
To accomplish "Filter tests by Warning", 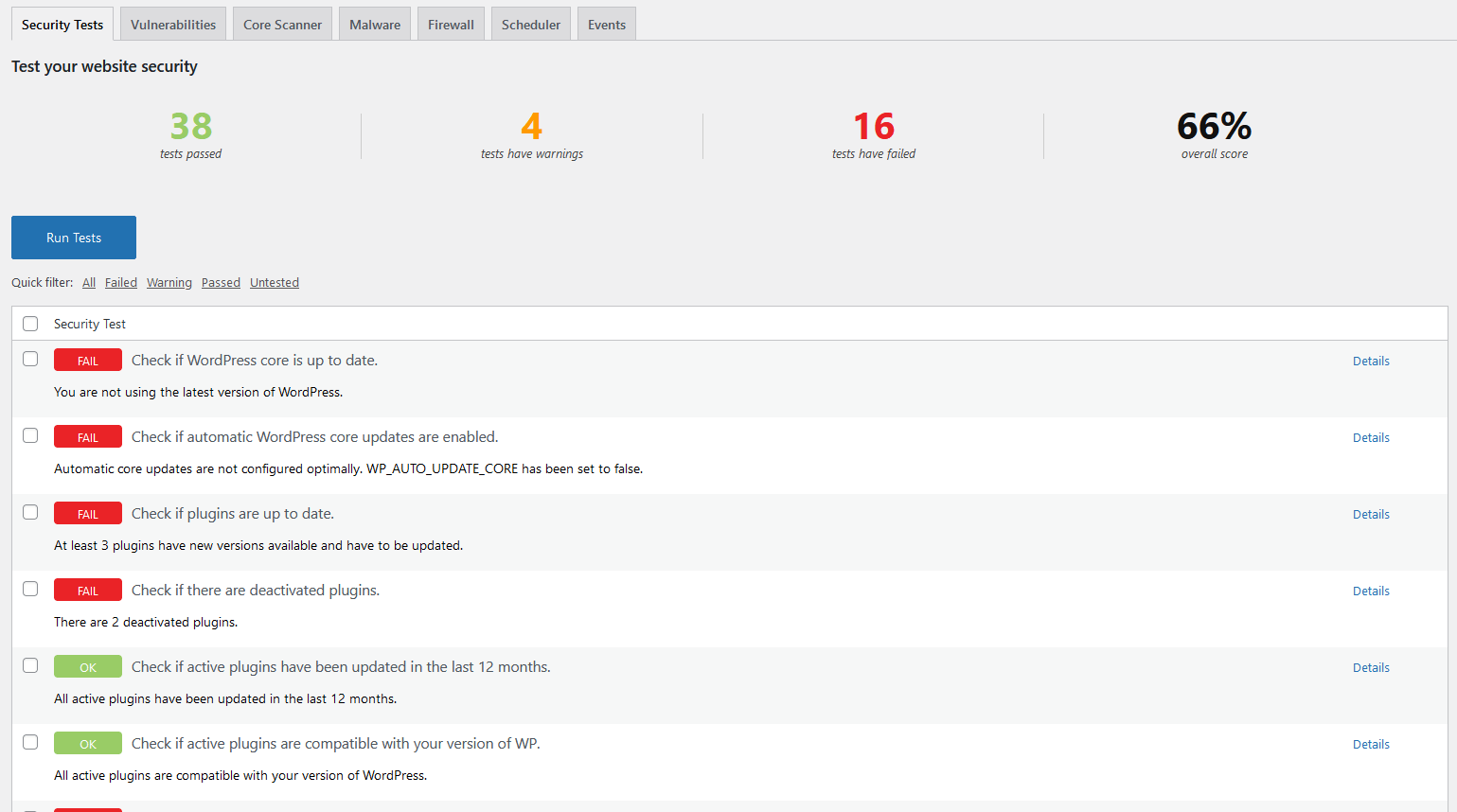I will click(x=169, y=283).
